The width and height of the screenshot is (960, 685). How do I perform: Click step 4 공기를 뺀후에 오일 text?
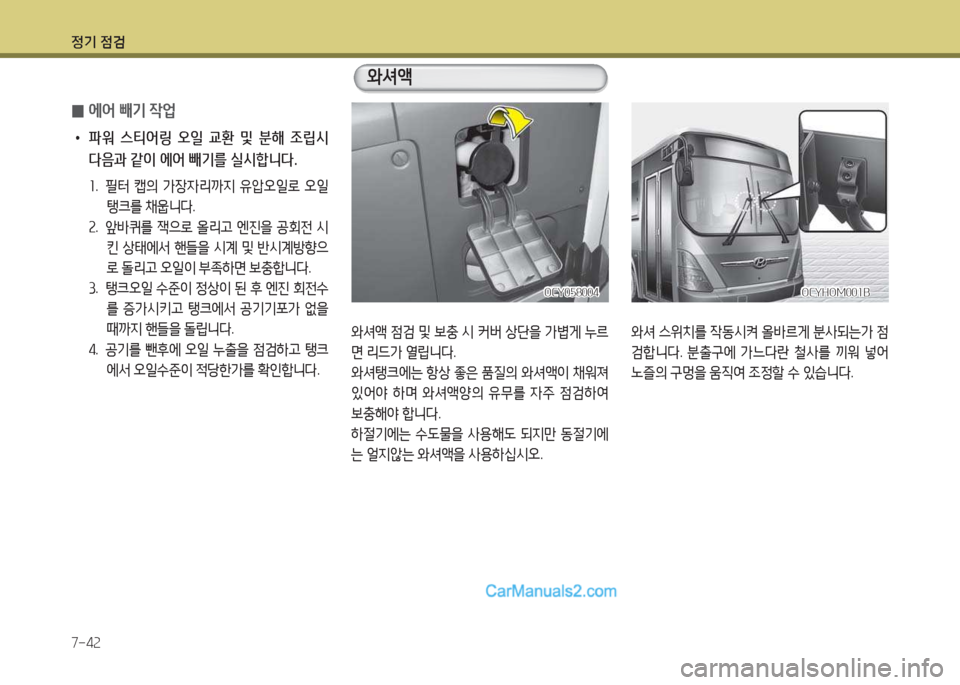(x=208, y=360)
